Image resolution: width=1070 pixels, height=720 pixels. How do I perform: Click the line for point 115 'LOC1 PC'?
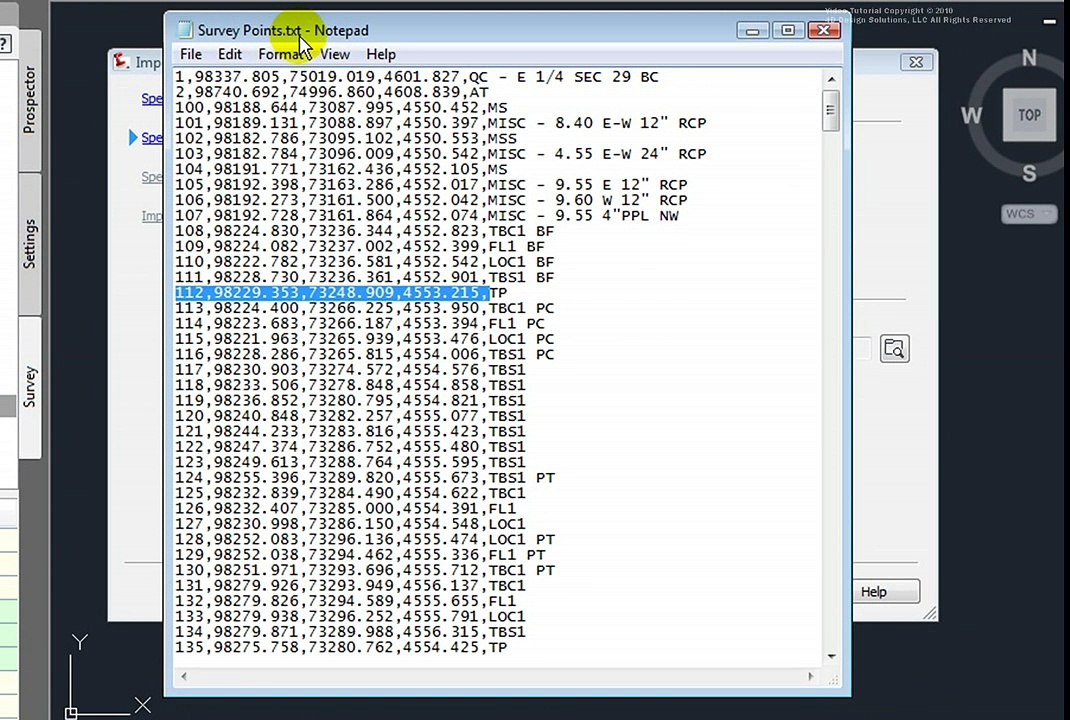point(364,339)
